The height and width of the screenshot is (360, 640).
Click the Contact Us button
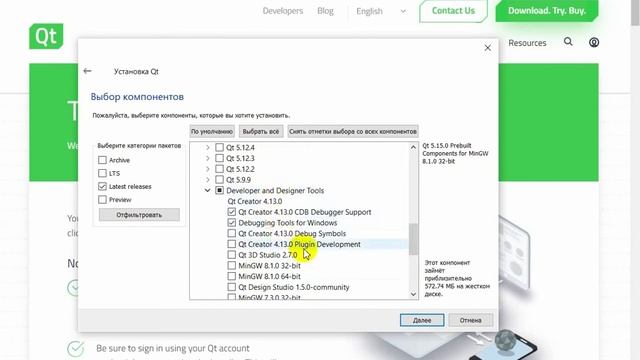coord(453,11)
